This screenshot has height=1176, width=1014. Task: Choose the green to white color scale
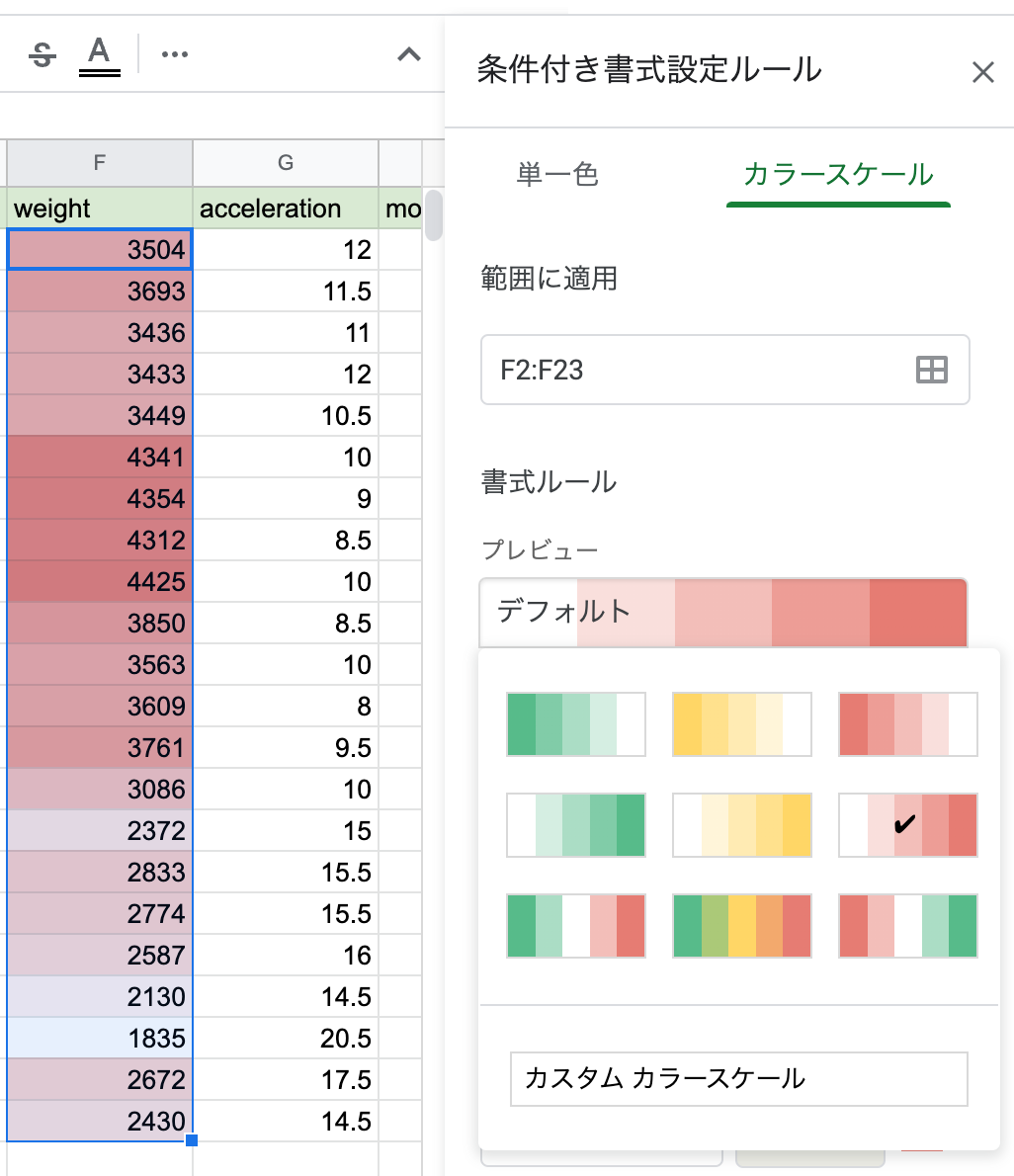pos(575,724)
